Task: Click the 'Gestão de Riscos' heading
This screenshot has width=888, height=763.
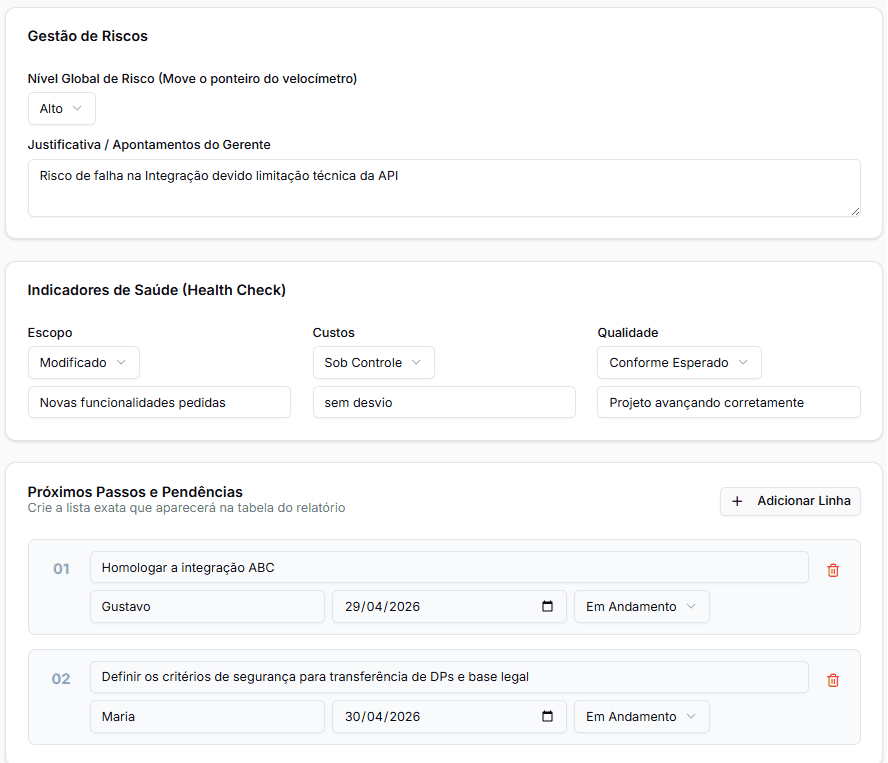Action: click(87, 36)
